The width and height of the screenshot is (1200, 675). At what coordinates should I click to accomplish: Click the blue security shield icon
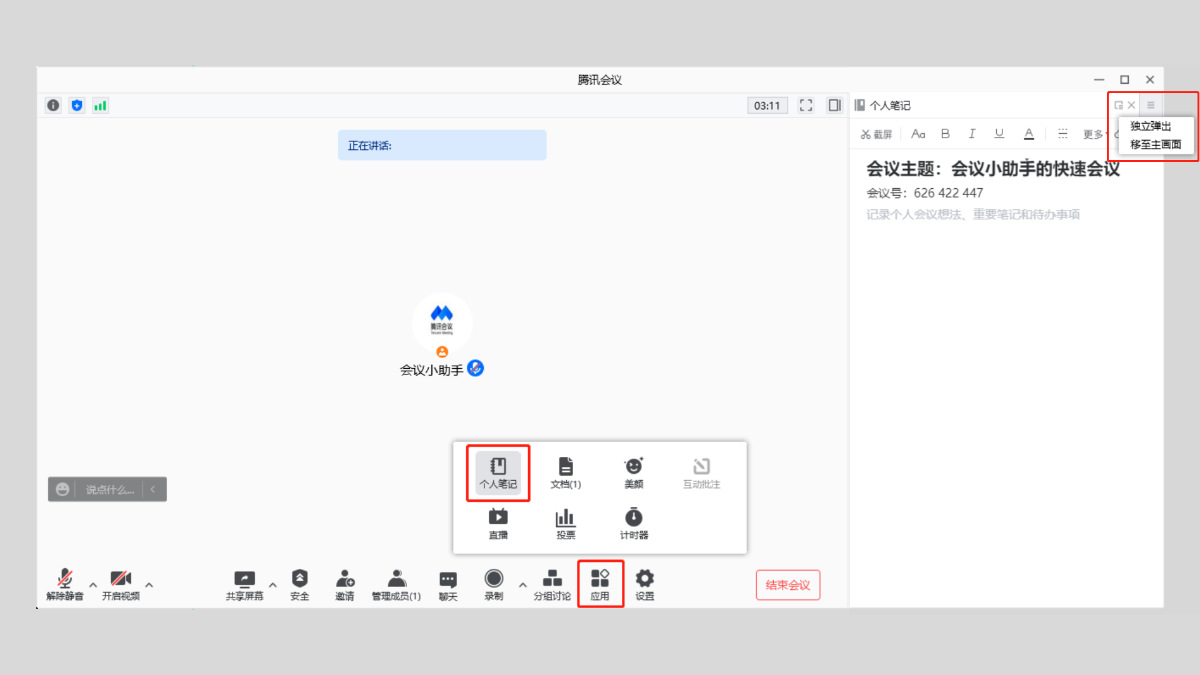click(x=77, y=105)
